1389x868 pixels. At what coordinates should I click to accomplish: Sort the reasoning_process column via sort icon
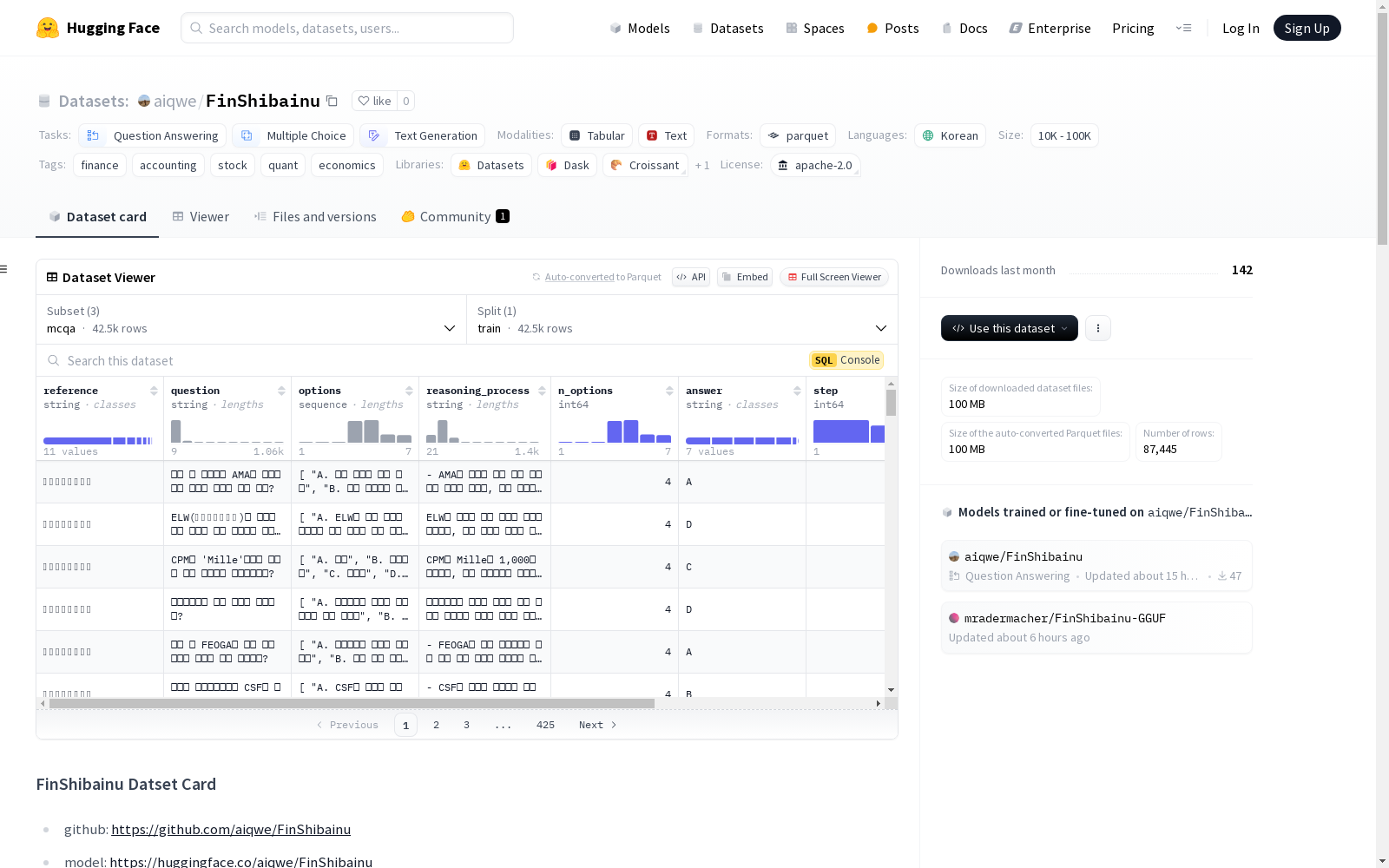click(x=542, y=391)
